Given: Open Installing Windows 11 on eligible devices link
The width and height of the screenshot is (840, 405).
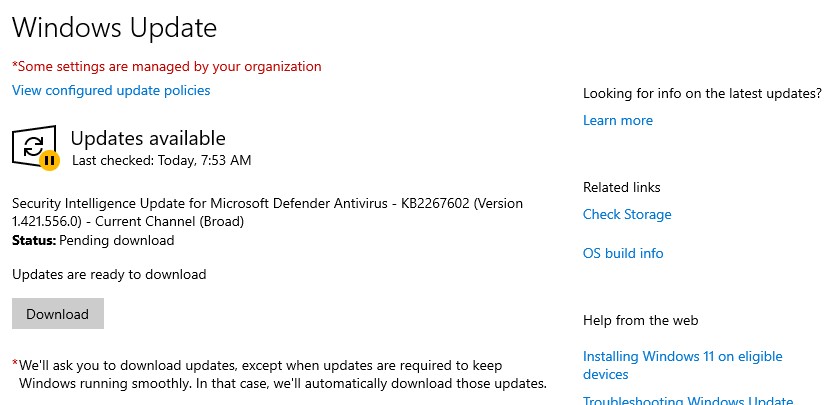Looking at the screenshot, I should [682, 365].
